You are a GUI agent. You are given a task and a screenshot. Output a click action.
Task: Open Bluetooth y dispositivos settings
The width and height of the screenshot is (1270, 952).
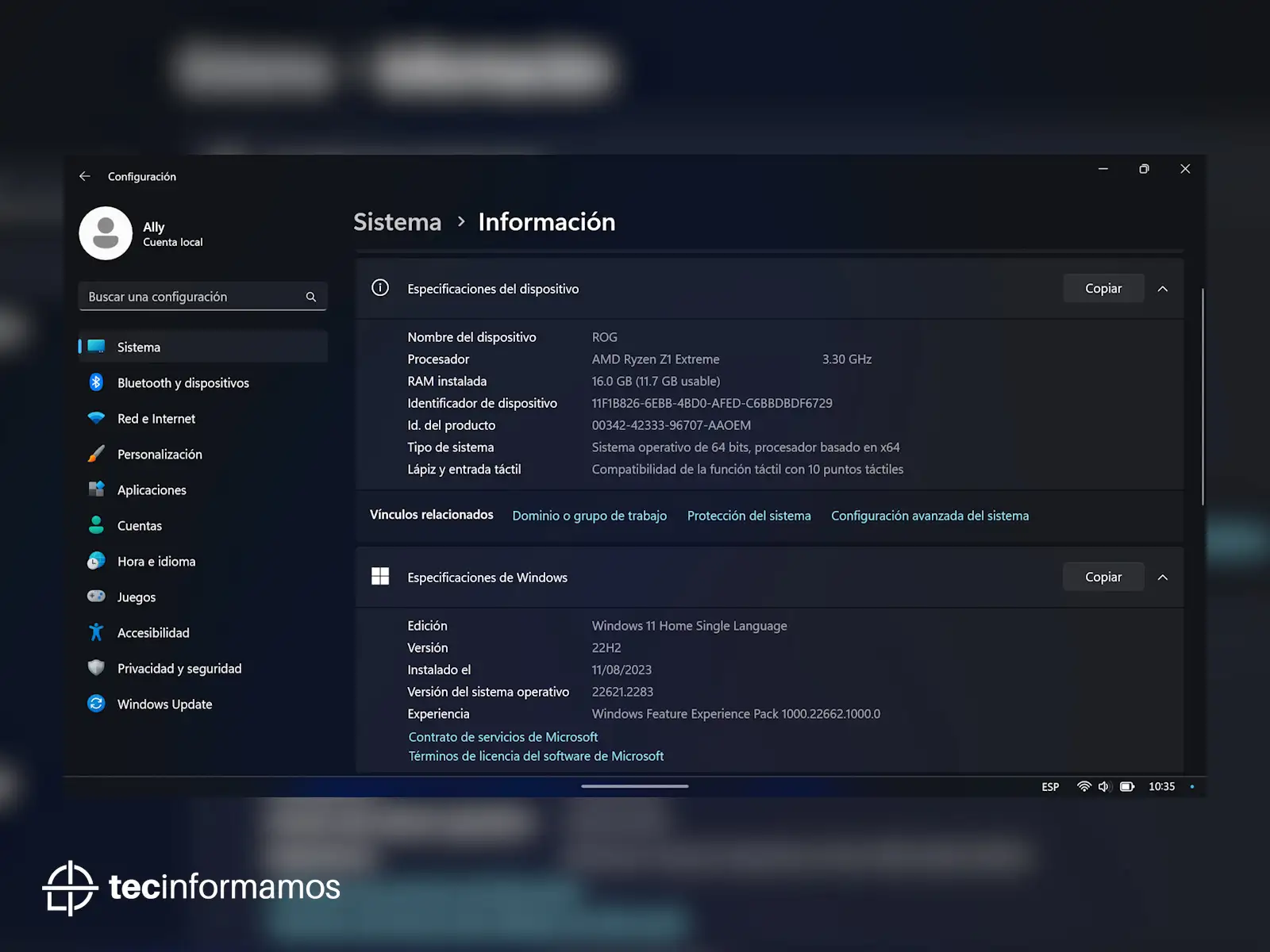click(183, 383)
